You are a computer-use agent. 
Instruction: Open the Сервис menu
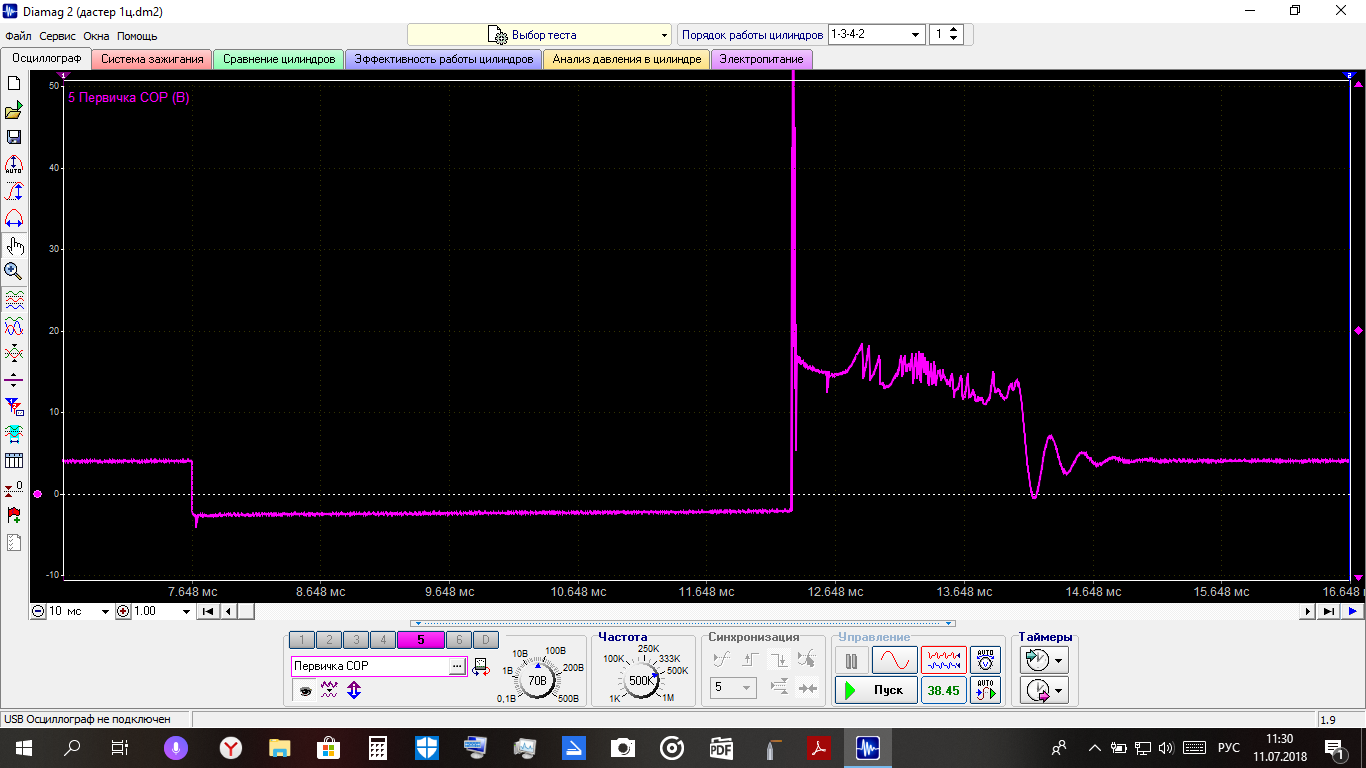pyautogui.click(x=58, y=36)
